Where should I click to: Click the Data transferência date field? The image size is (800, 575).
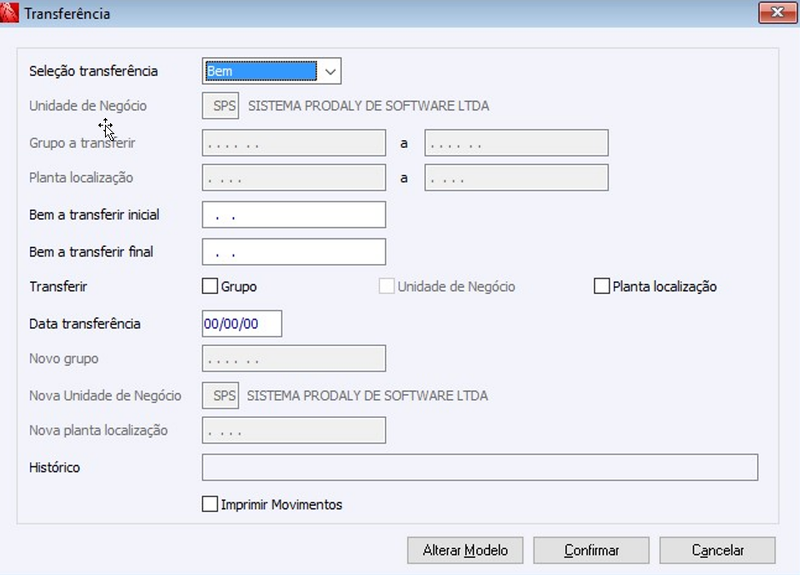pos(242,323)
